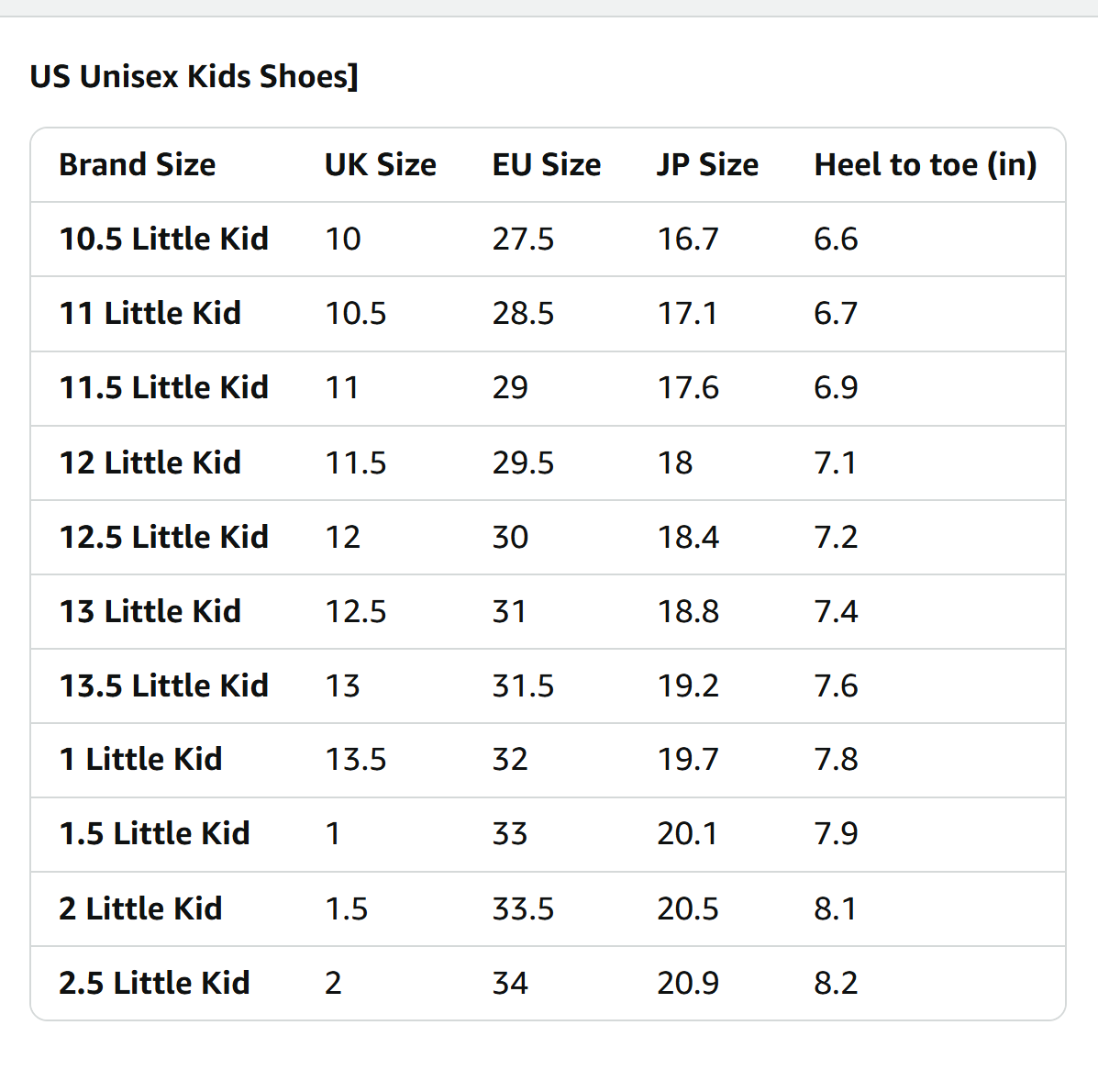The height and width of the screenshot is (1092, 1098).
Task: Select the 2.5 Little Kid row label
Action: [x=154, y=983]
